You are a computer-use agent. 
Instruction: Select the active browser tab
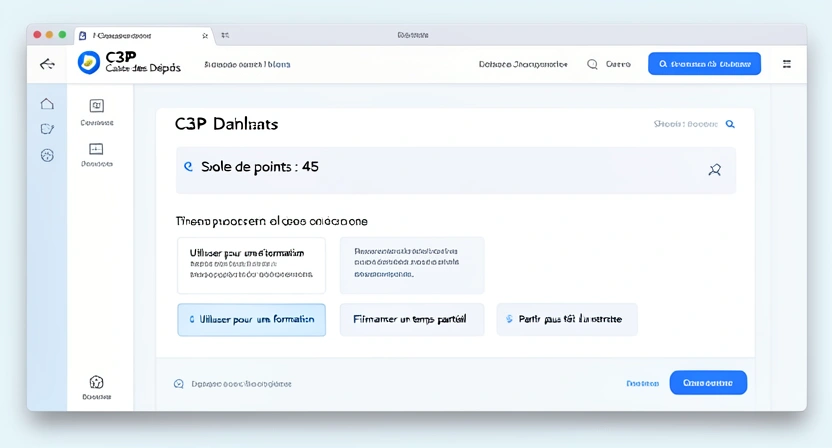[143, 36]
